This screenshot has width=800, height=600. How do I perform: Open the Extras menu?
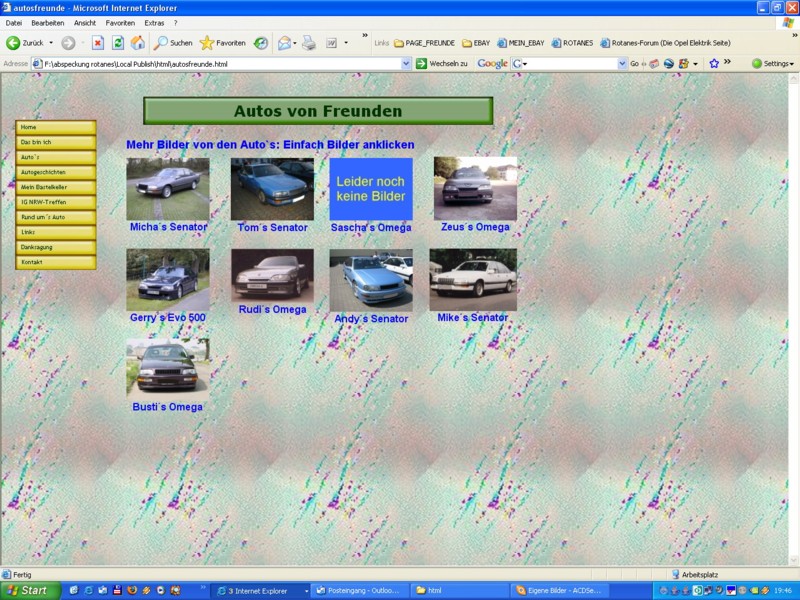click(x=154, y=22)
